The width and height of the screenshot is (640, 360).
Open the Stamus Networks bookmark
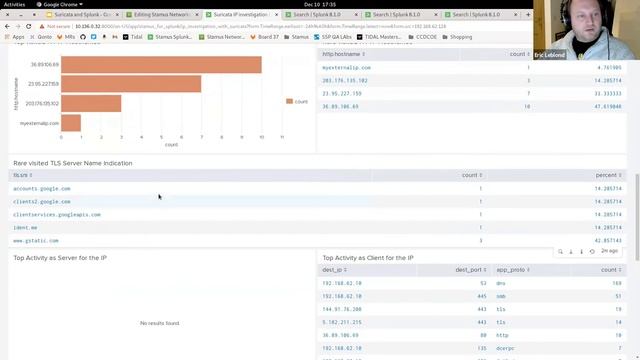point(222,37)
